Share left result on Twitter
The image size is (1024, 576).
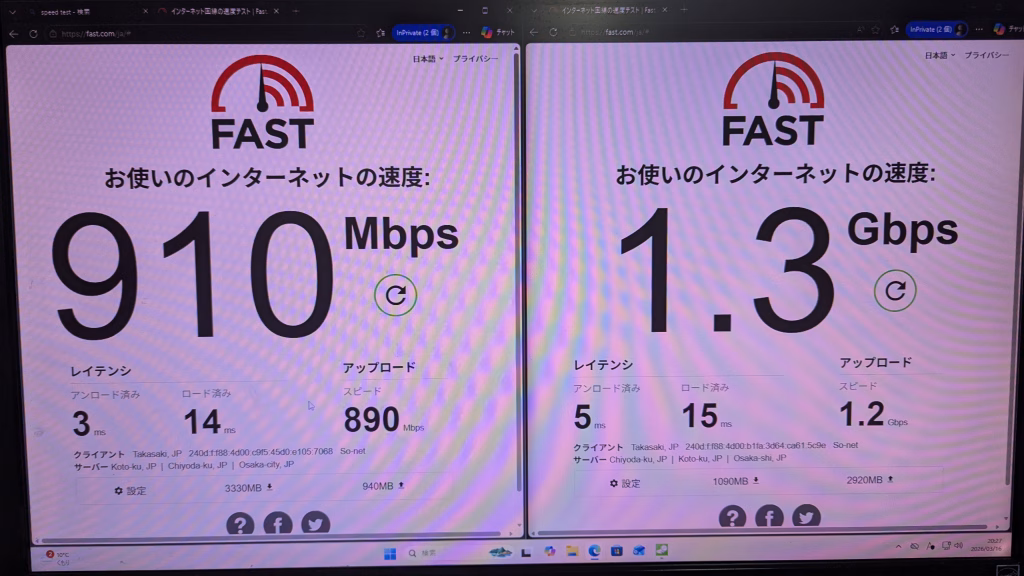315,523
